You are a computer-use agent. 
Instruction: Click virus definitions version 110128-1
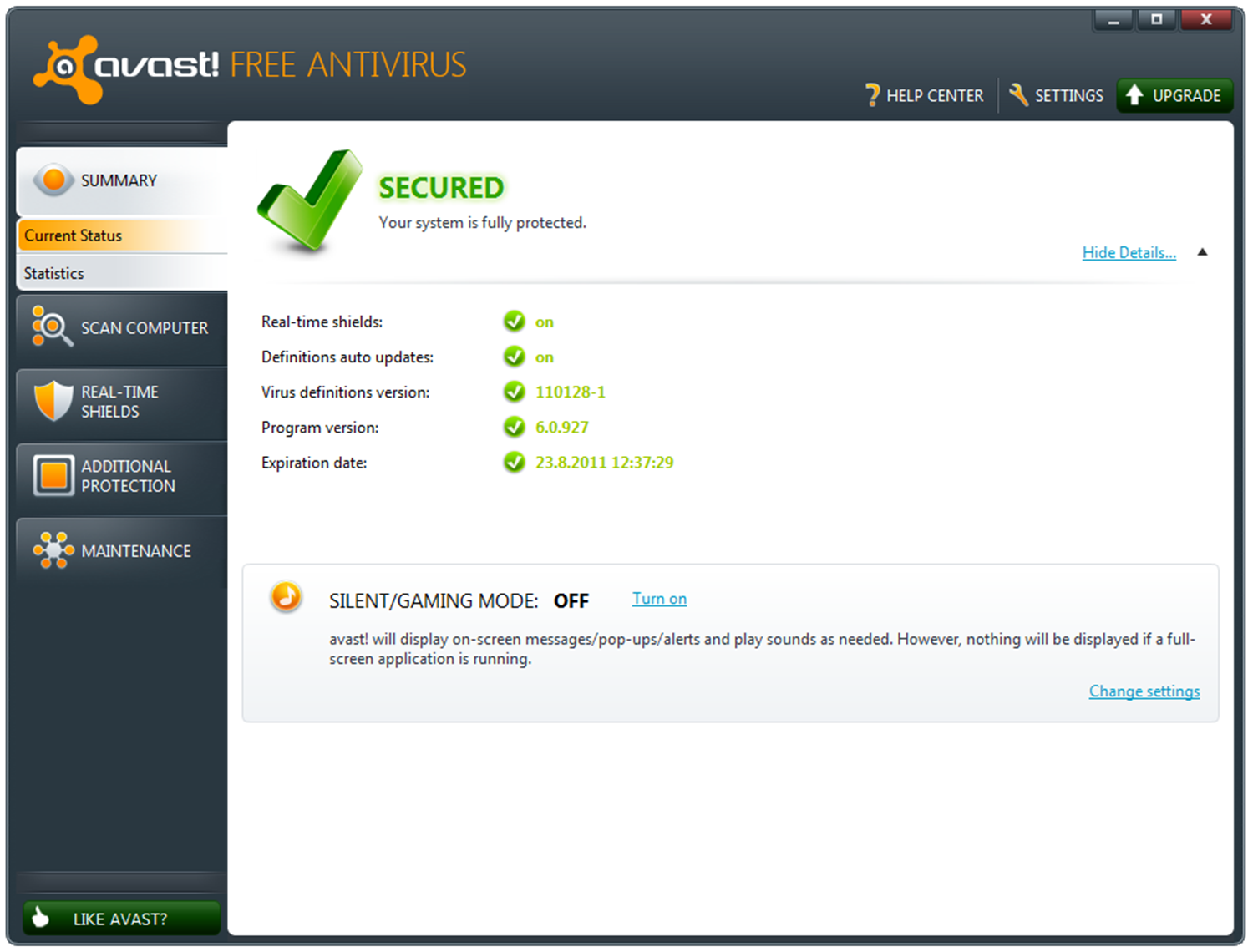click(571, 392)
